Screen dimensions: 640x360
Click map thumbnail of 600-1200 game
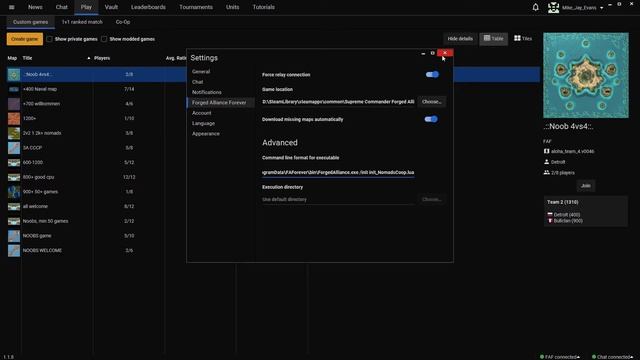point(14,162)
